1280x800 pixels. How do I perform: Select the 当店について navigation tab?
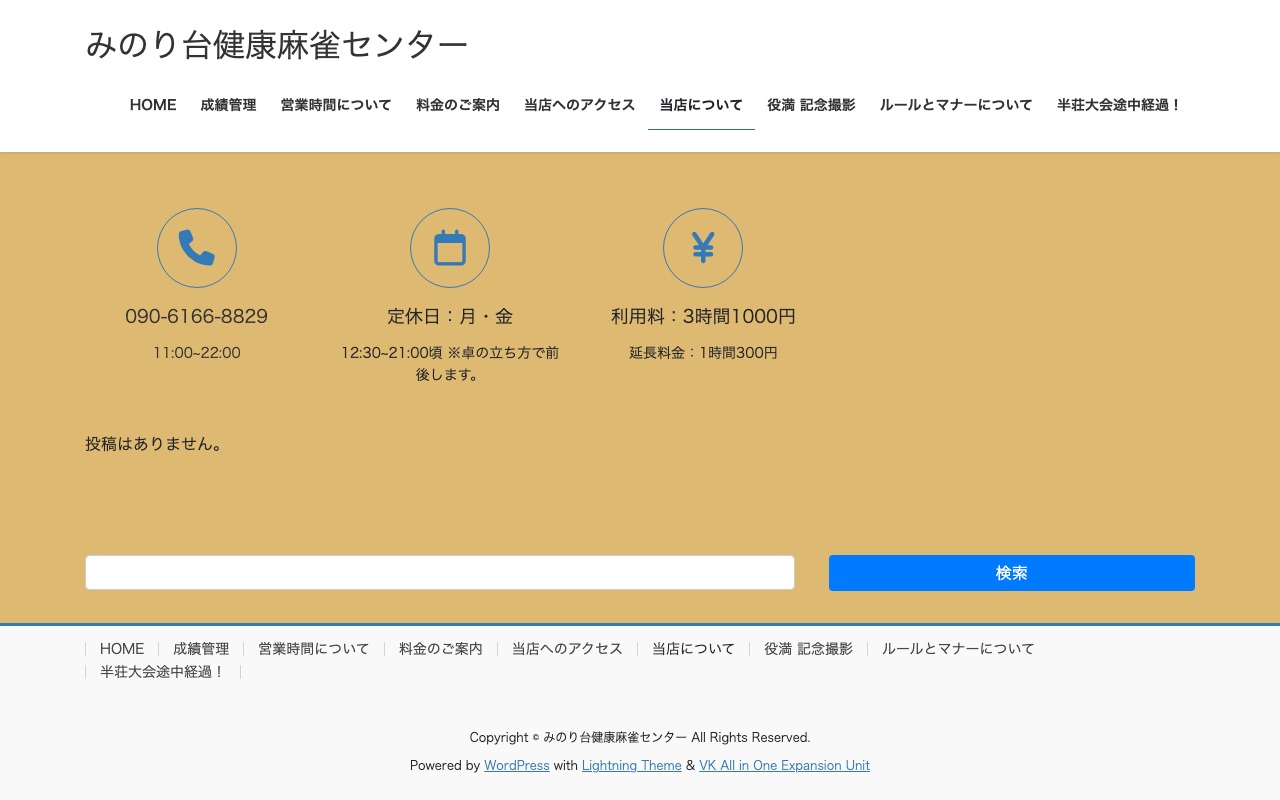701,104
